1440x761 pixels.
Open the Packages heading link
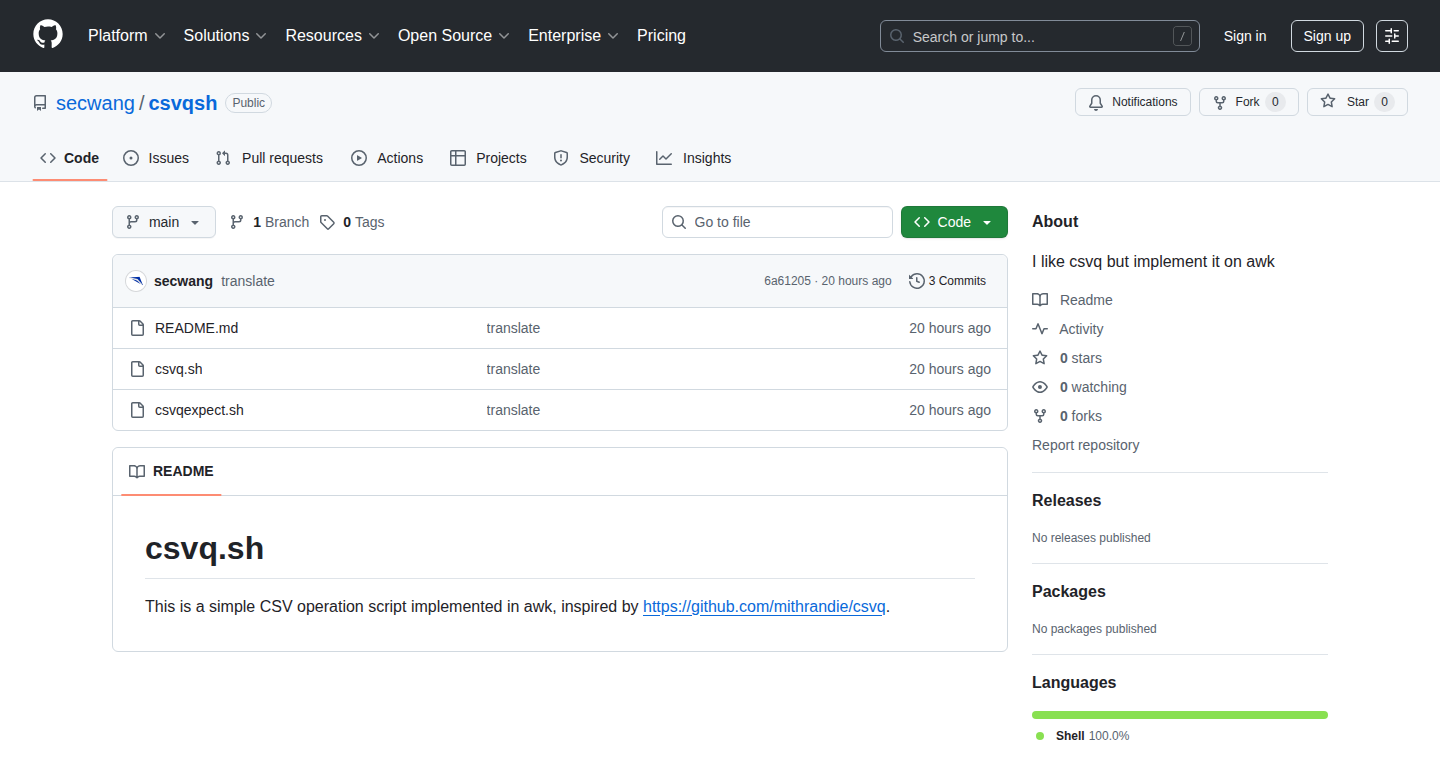[1069, 591]
